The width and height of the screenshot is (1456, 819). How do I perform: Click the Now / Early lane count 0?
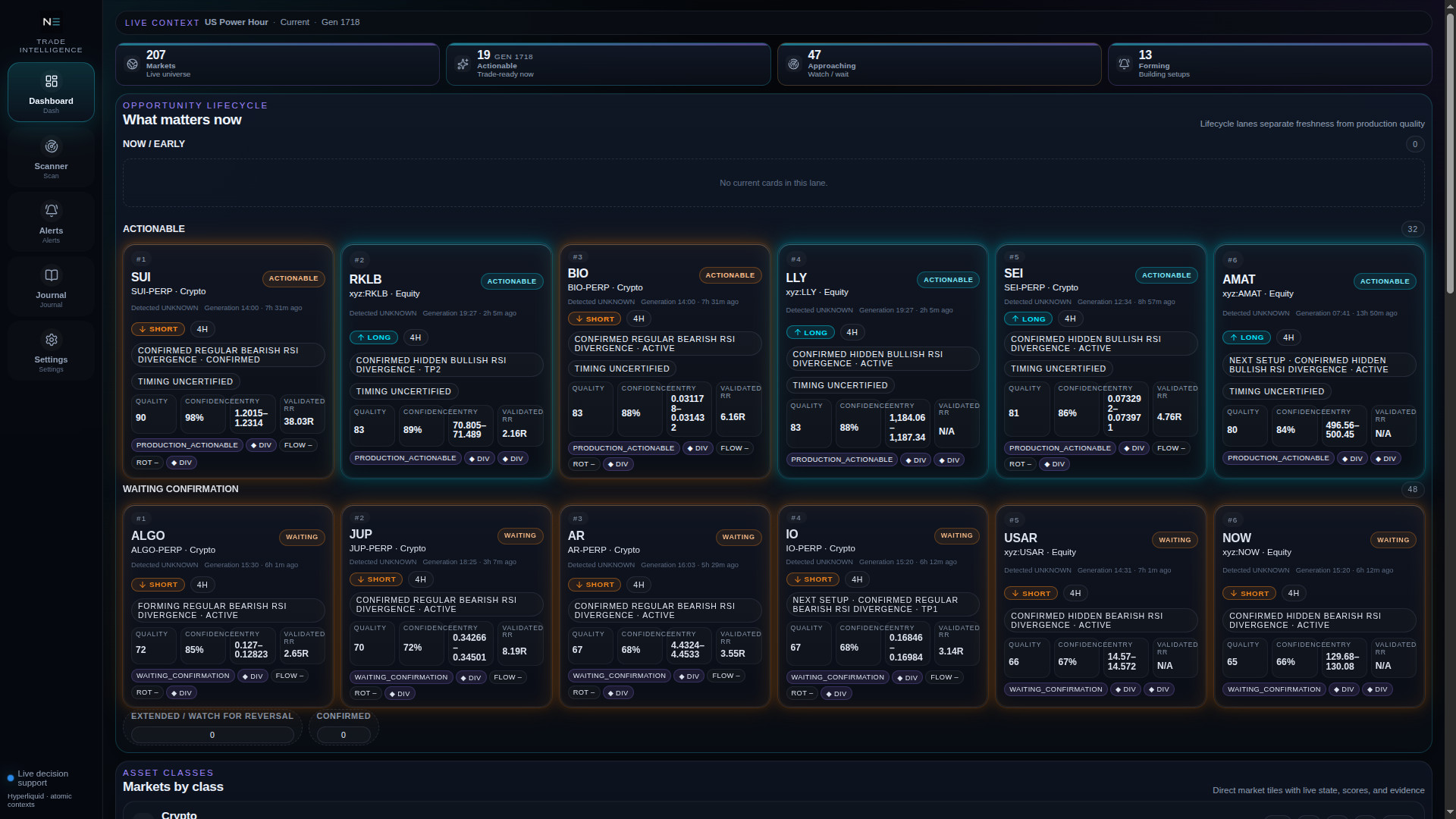(1414, 144)
